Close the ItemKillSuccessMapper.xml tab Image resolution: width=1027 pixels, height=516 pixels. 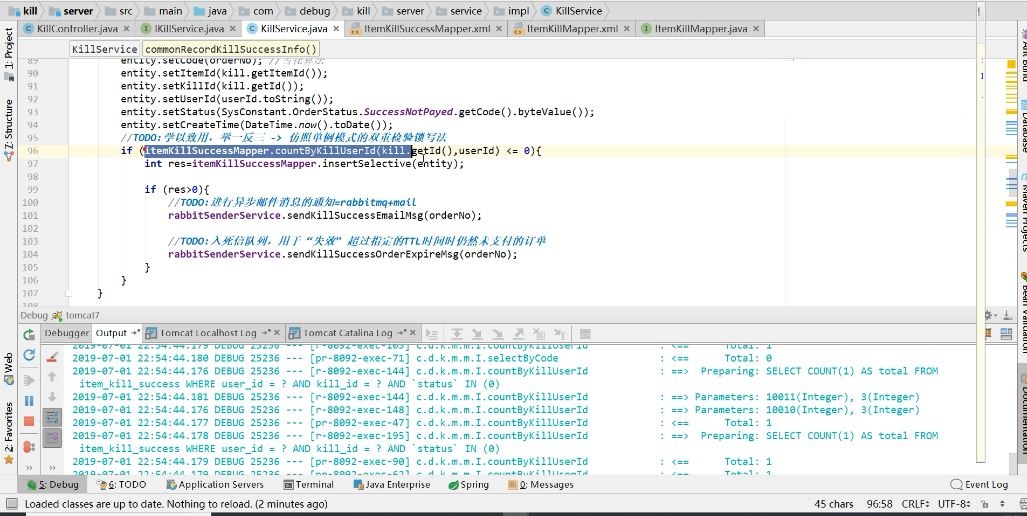[x=498, y=29]
